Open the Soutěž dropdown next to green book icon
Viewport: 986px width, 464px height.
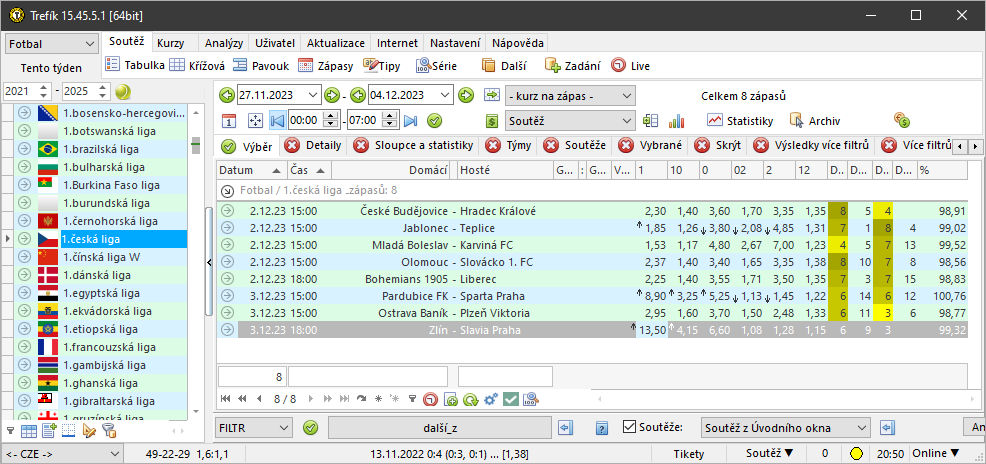click(x=570, y=120)
